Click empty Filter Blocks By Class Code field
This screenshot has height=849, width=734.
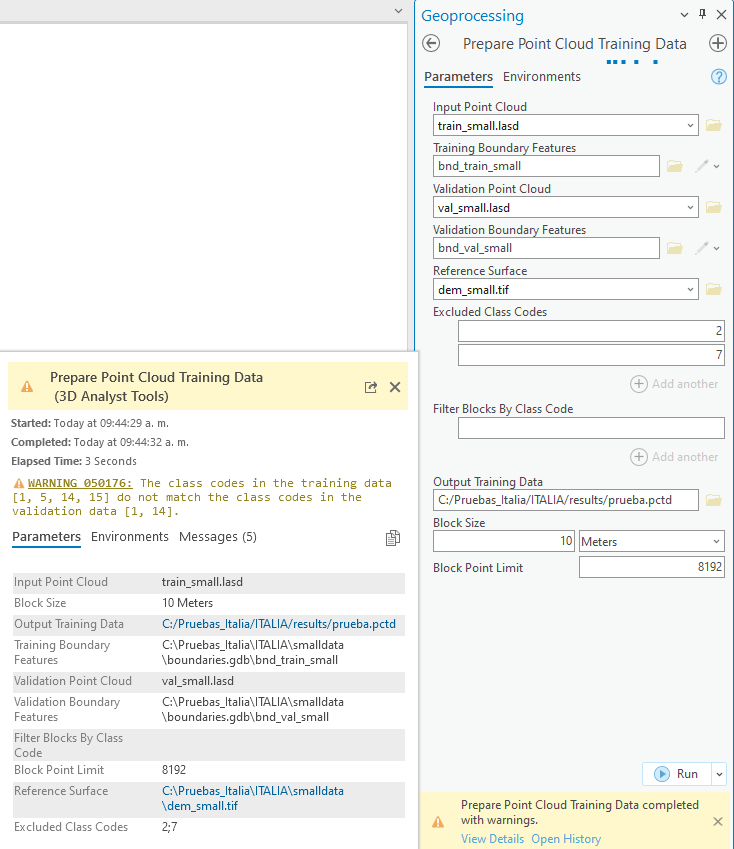click(x=591, y=428)
